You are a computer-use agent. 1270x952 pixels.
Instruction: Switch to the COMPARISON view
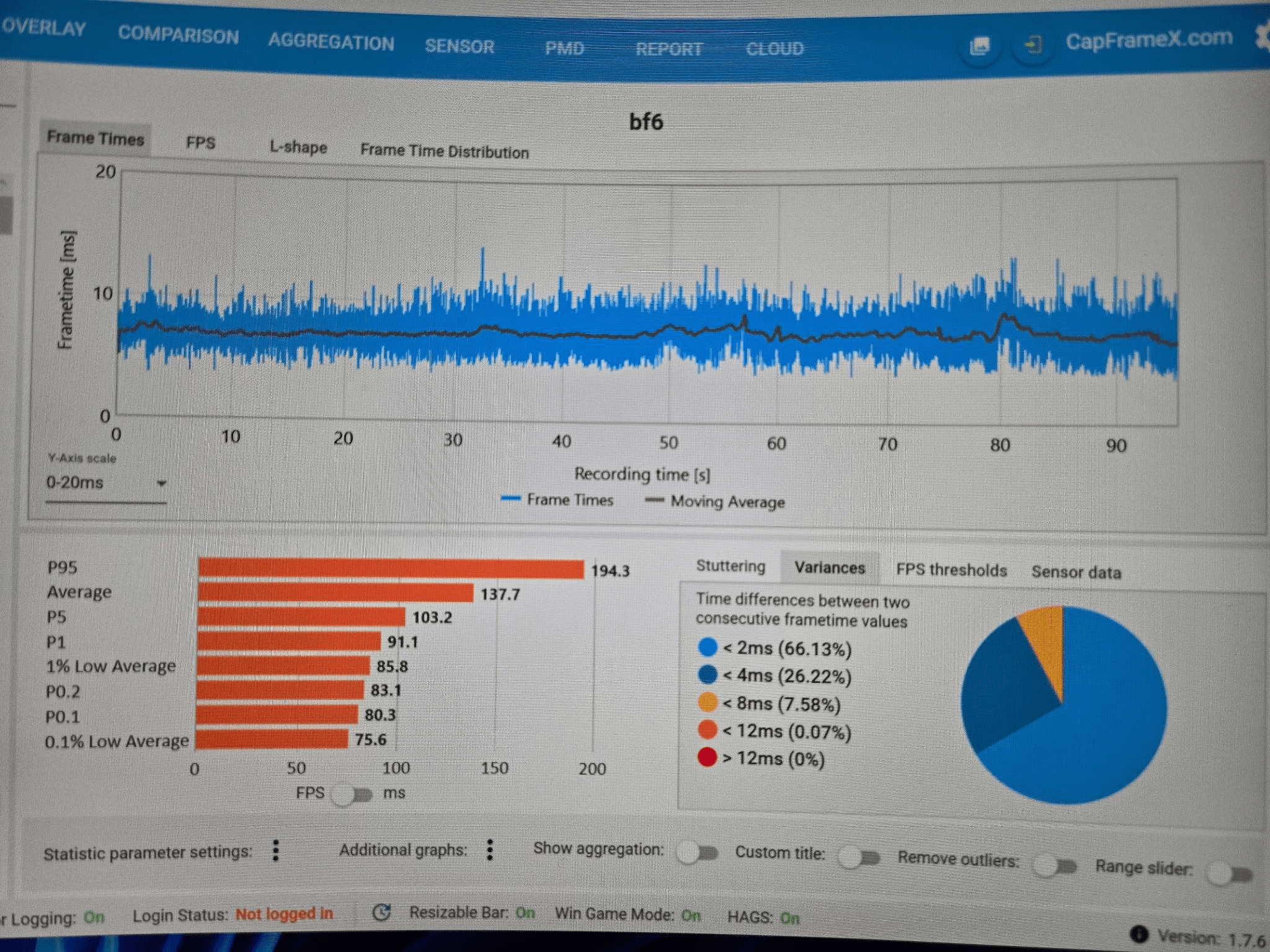178,35
